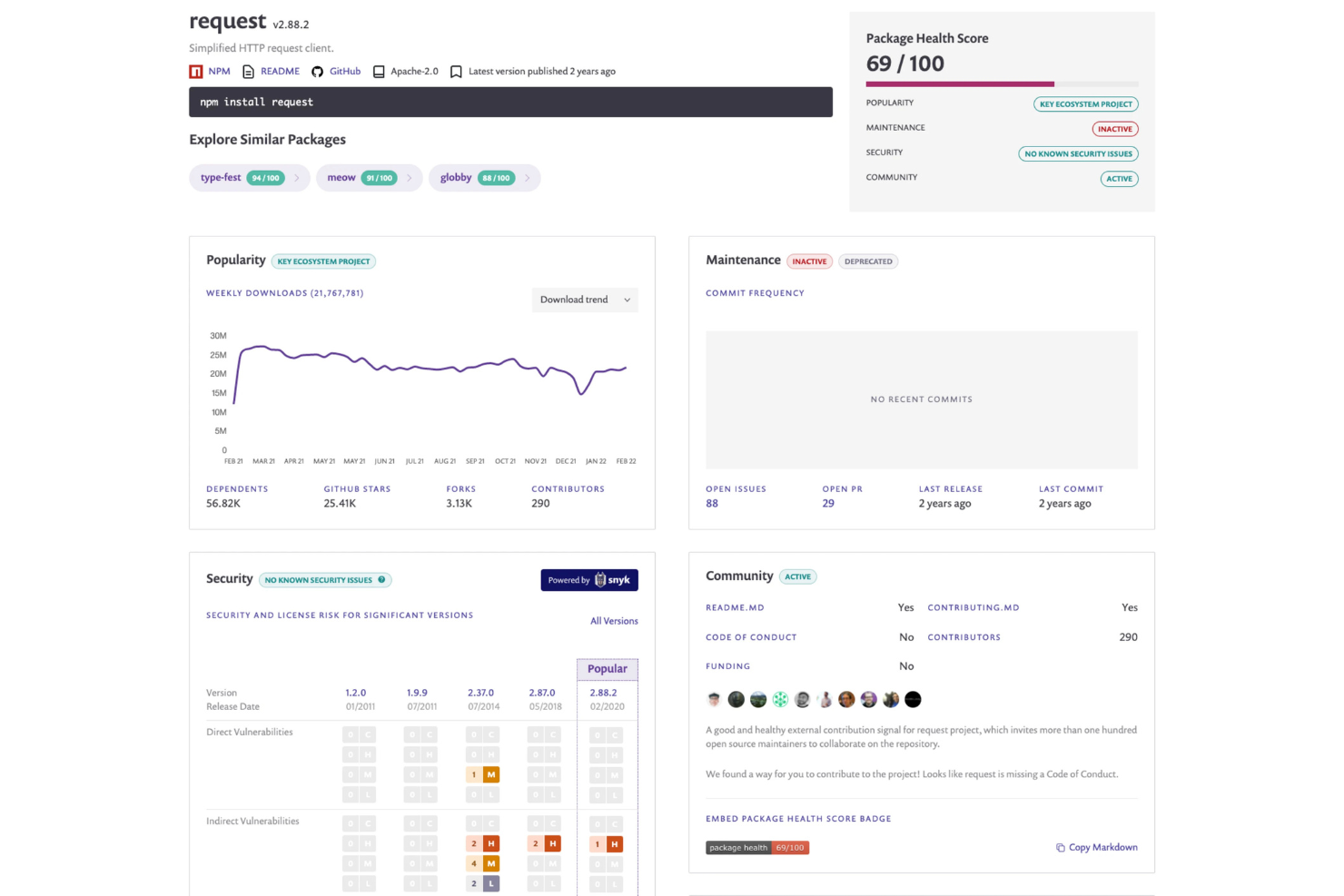This screenshot has width=1344, height=896.
Task: Open the NPM link
Action: (x=219, y=72)
